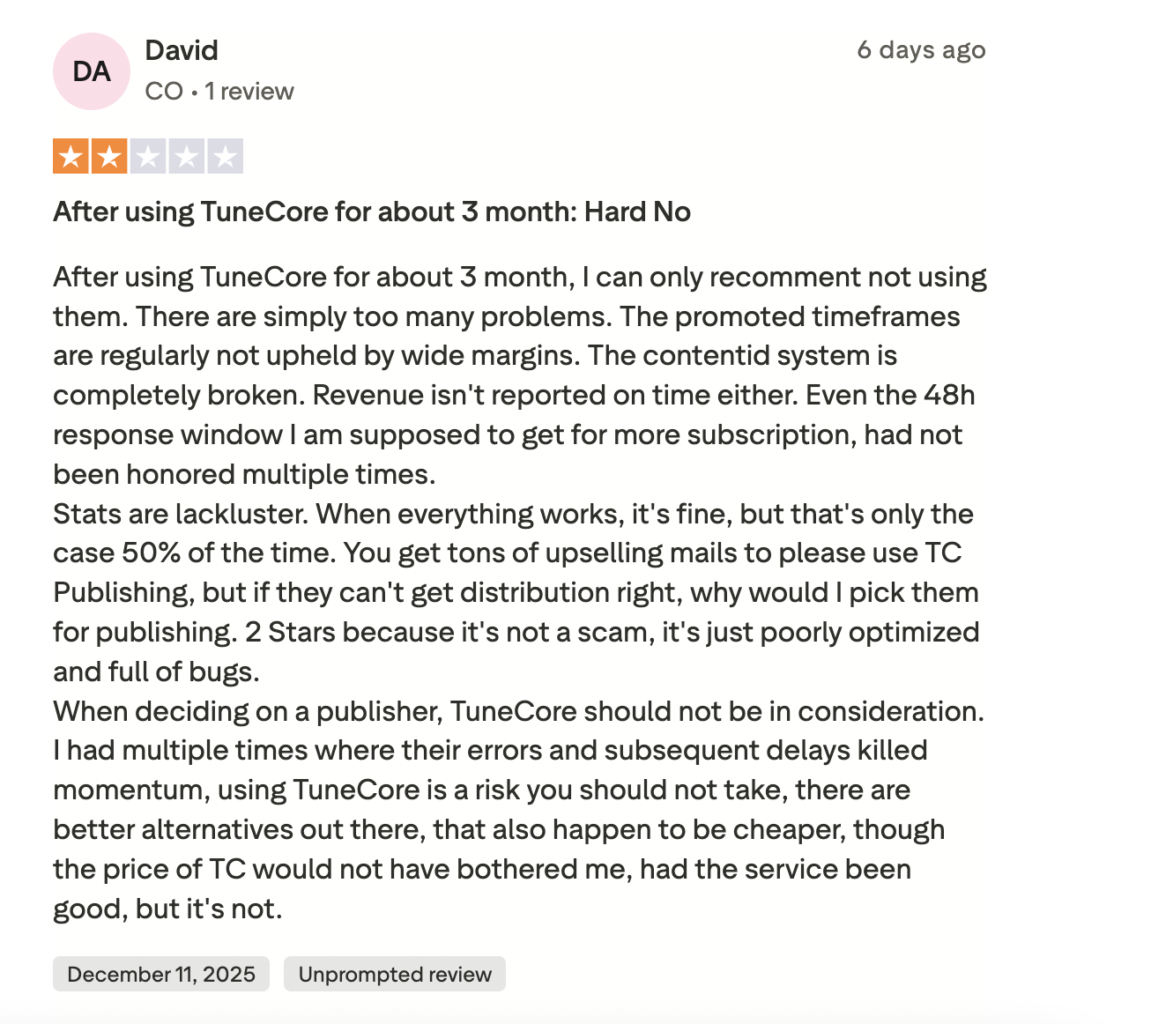Click the fourth gray star icon
This screenshot has width=1151, height=1024.
tap(187, 155)
